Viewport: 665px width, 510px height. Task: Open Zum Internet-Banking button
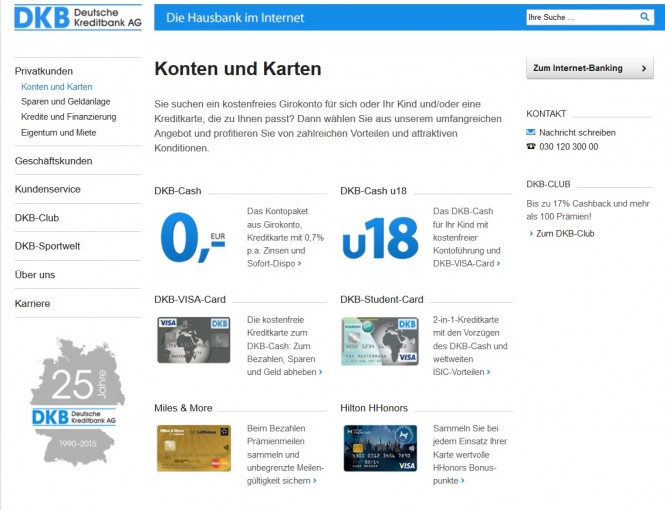[x=590, y=68]
